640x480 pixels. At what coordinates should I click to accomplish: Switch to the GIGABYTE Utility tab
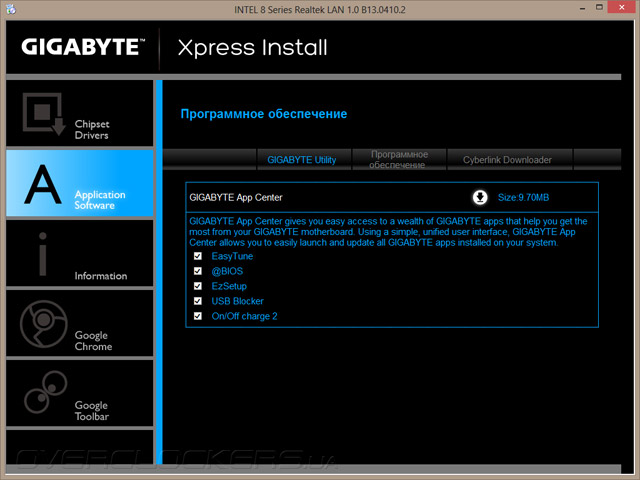(304, 160)
